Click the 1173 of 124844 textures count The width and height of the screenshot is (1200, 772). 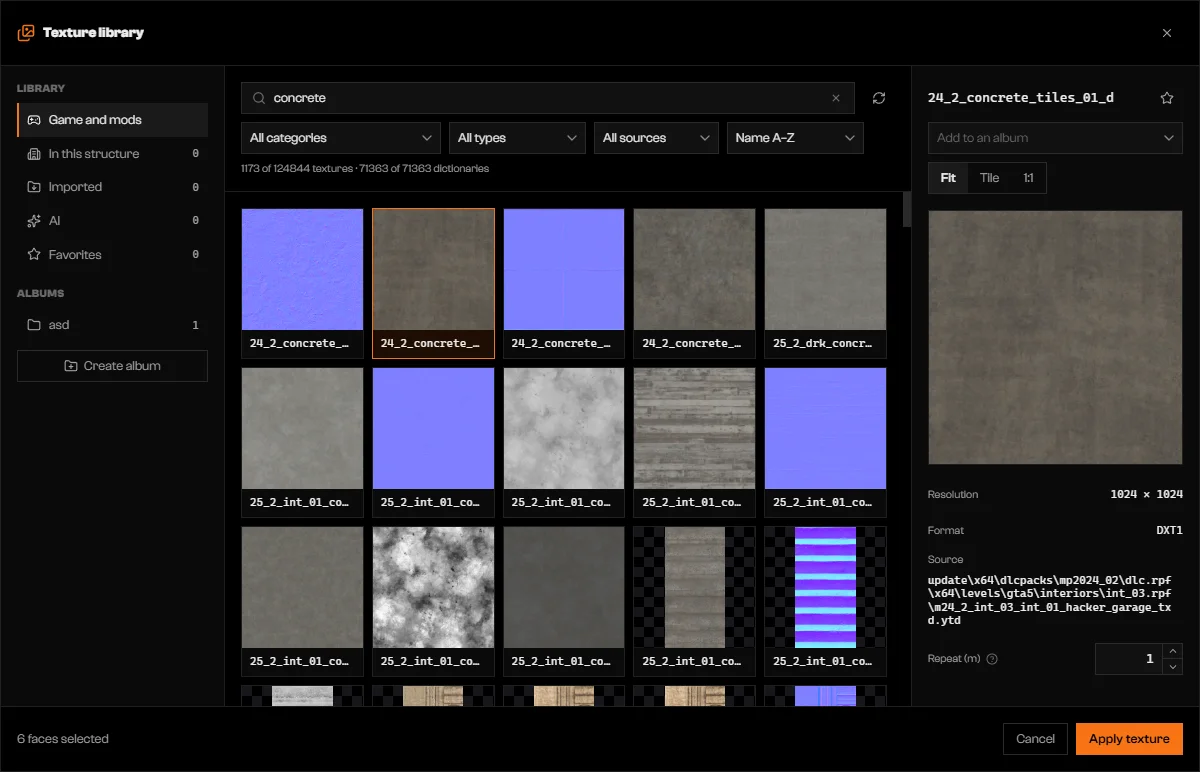299,169
